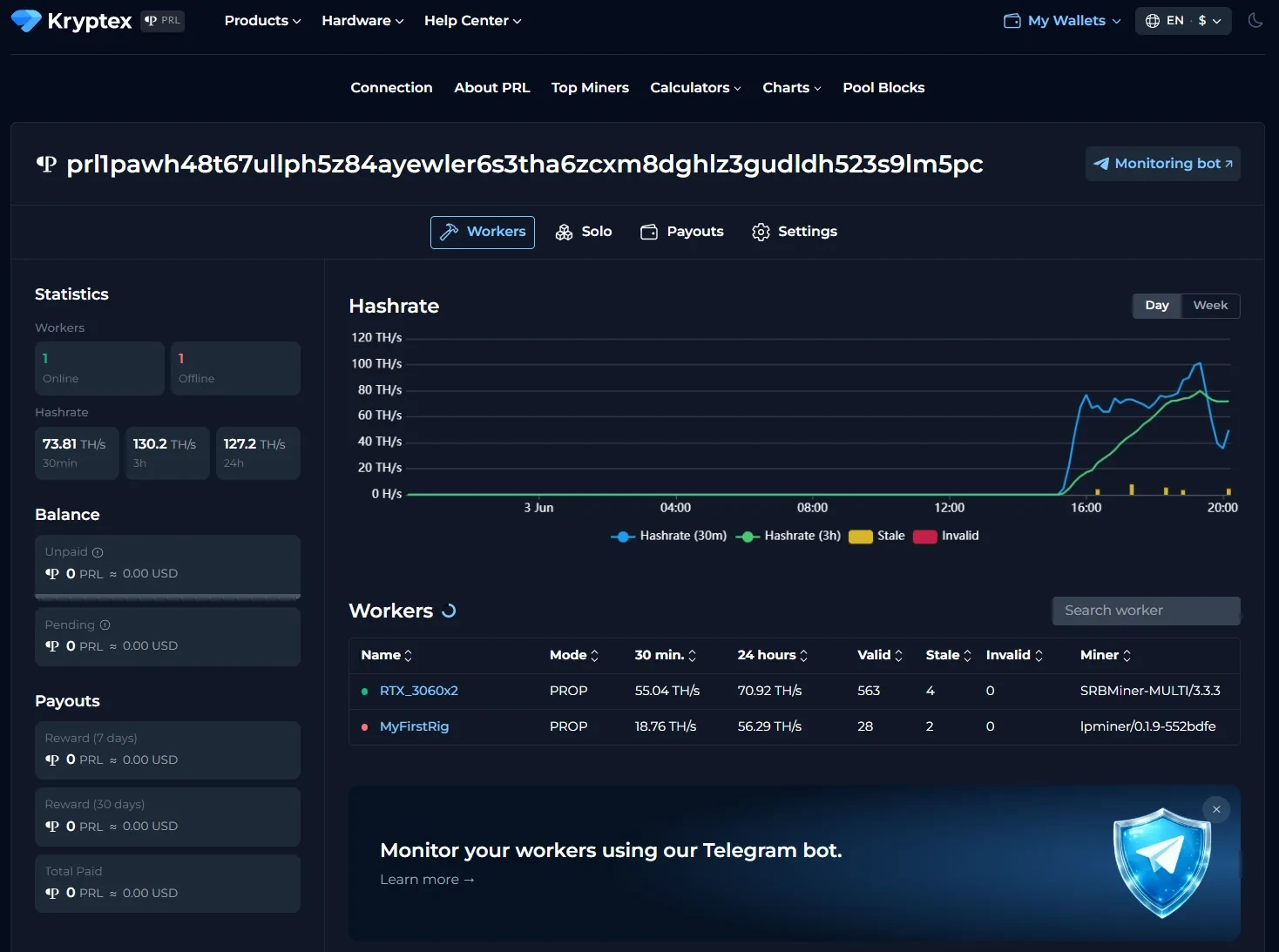Click the Offline workers count card

coord(235,368)
